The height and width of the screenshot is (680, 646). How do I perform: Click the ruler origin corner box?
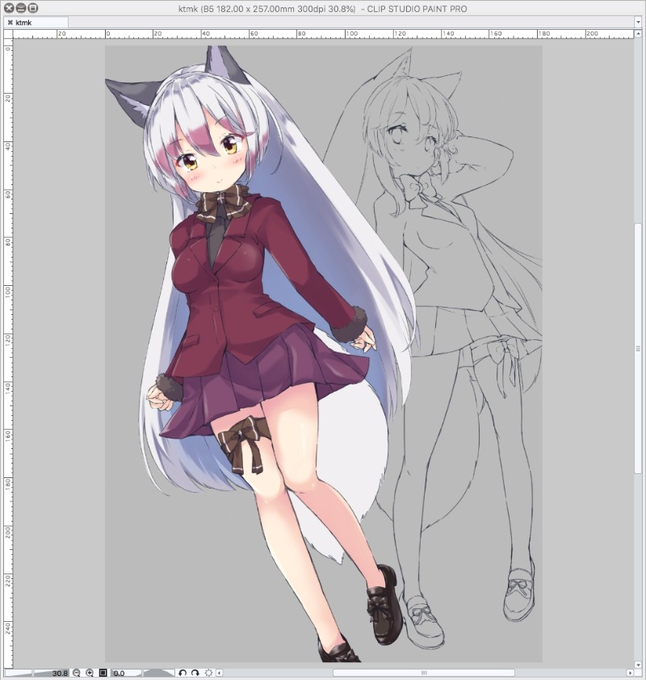(8, 34)
